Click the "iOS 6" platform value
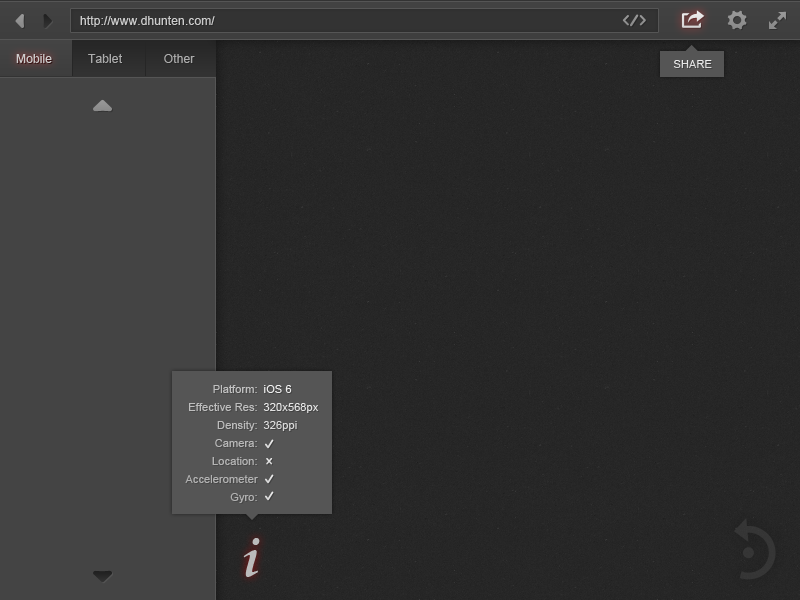 277,389
